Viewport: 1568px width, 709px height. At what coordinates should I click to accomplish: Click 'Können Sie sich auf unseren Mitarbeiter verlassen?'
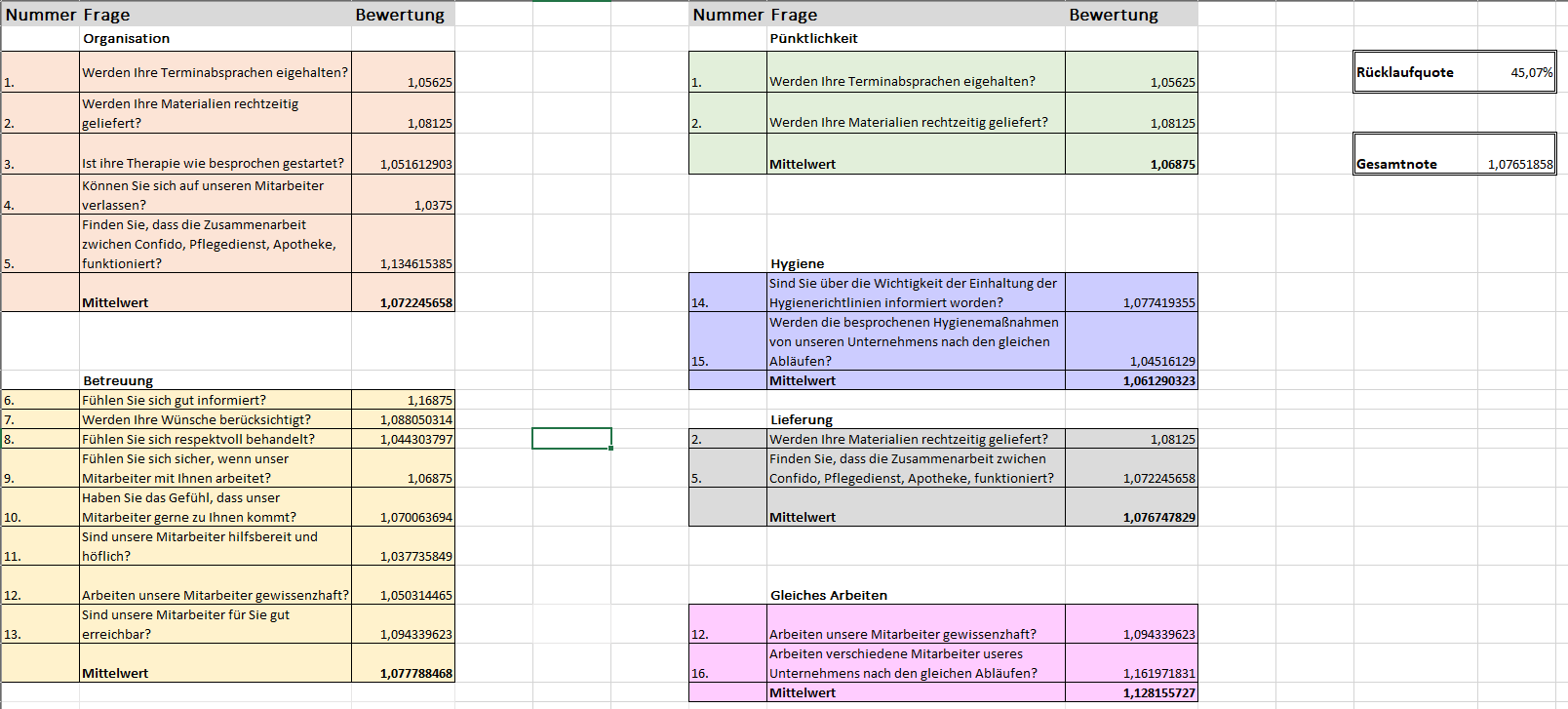[216, 194]
